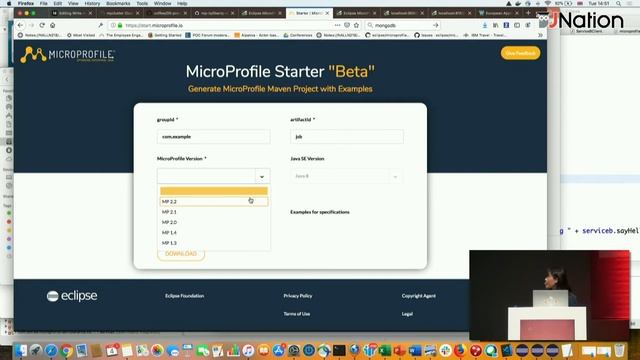Save page to Pocket icon
Screen dimensions: 640x360
(347, 25)
